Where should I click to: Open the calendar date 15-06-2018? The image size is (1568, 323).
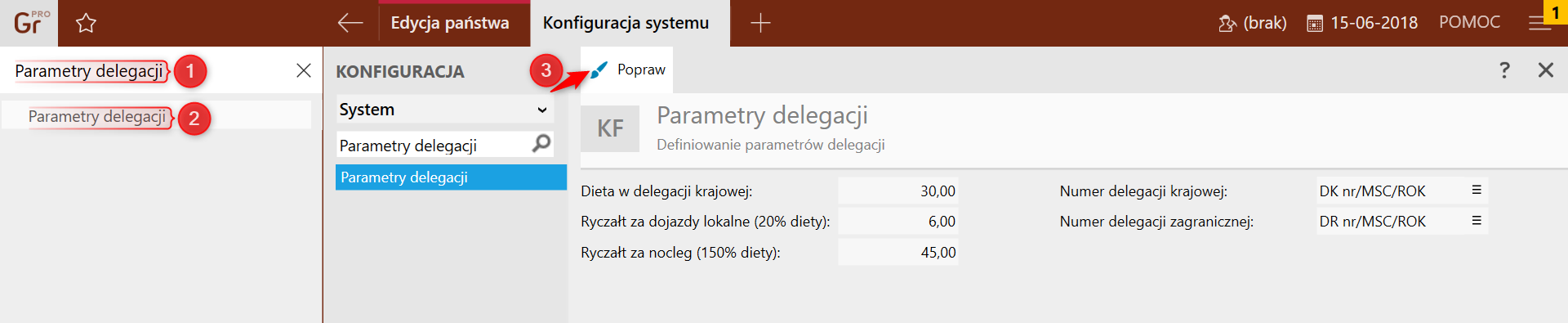pos(1363,23)
